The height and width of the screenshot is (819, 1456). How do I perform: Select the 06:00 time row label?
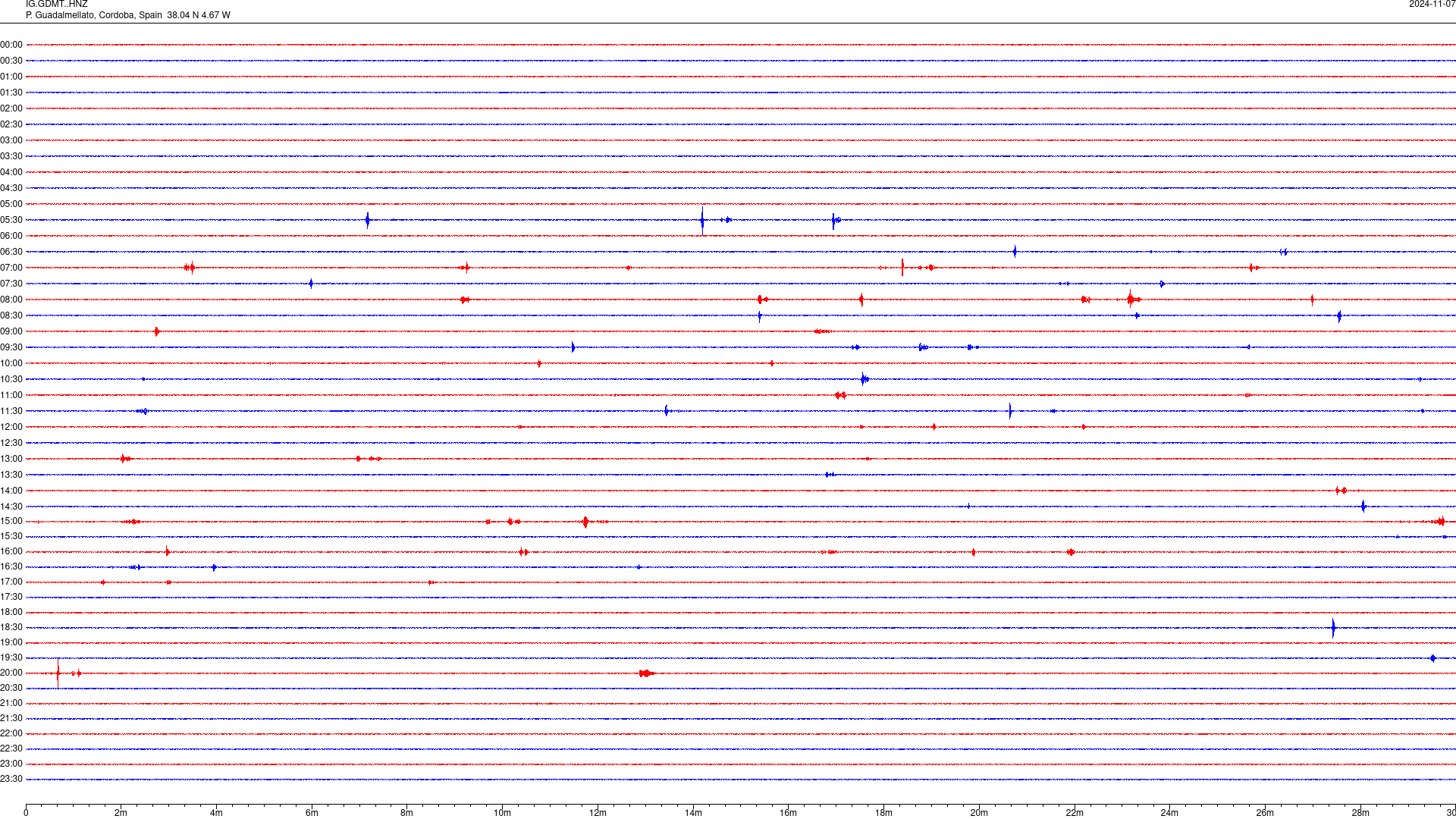tap(11, 236)
